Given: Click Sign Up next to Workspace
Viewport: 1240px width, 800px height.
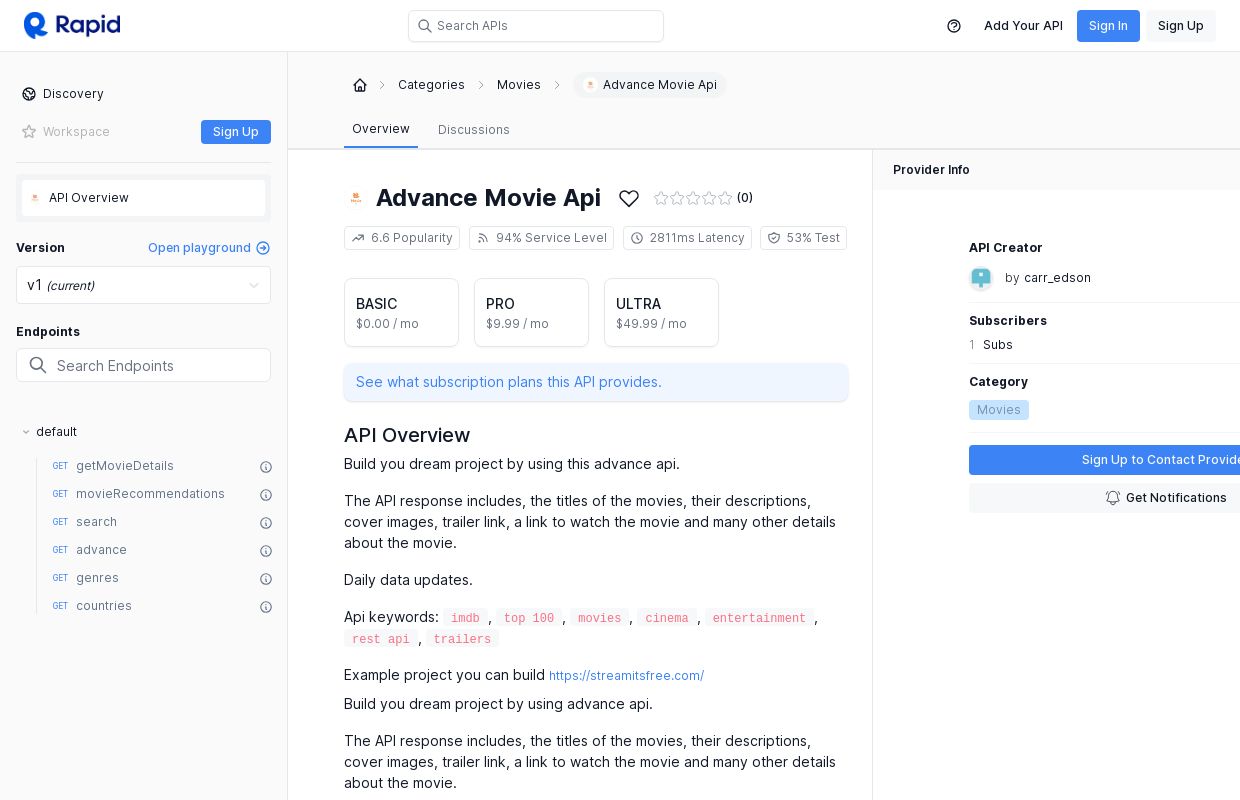Looking at the screenshot, I should 236,132.
